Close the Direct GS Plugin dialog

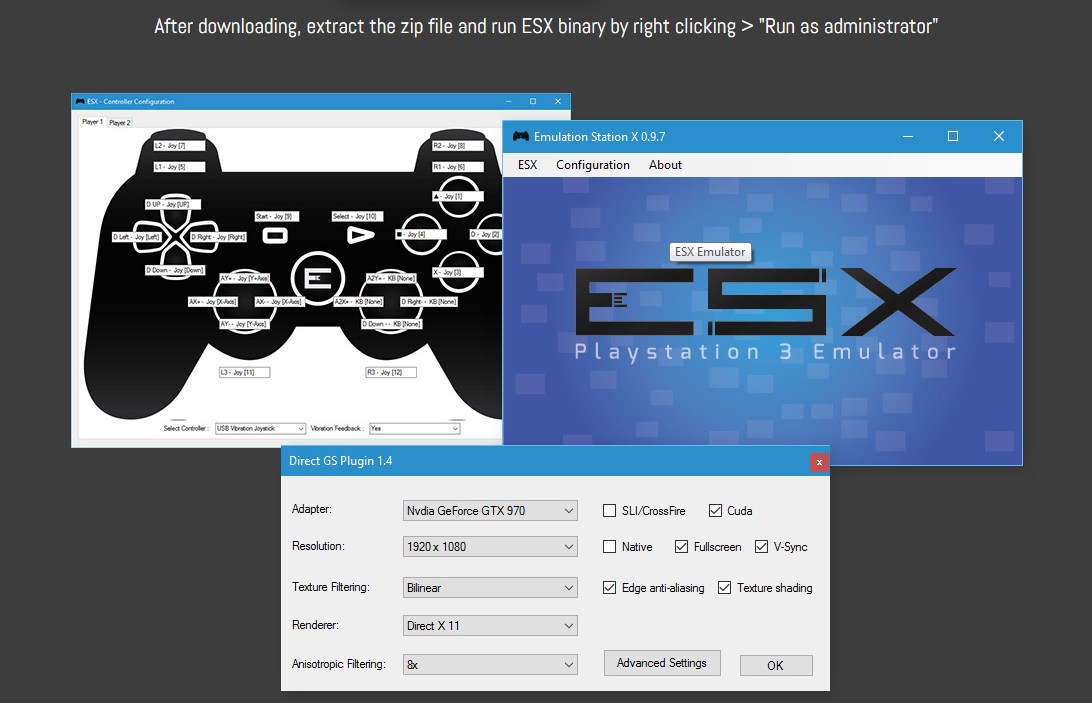[819, 462]
